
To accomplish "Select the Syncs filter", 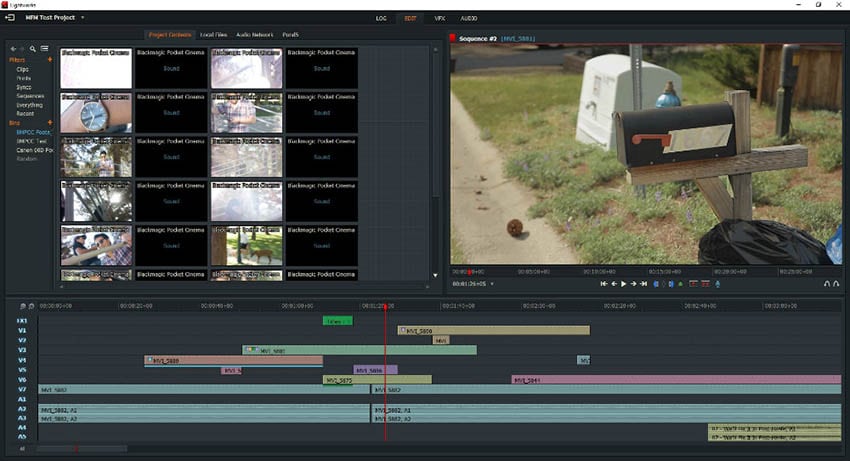I will tap(24, 87).
